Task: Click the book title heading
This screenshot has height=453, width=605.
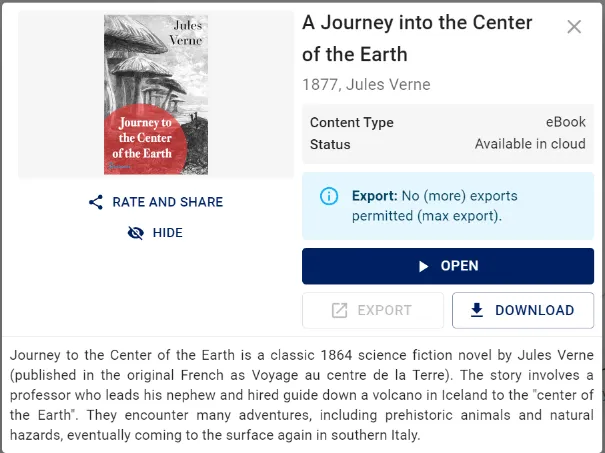Action: point(420,37)
